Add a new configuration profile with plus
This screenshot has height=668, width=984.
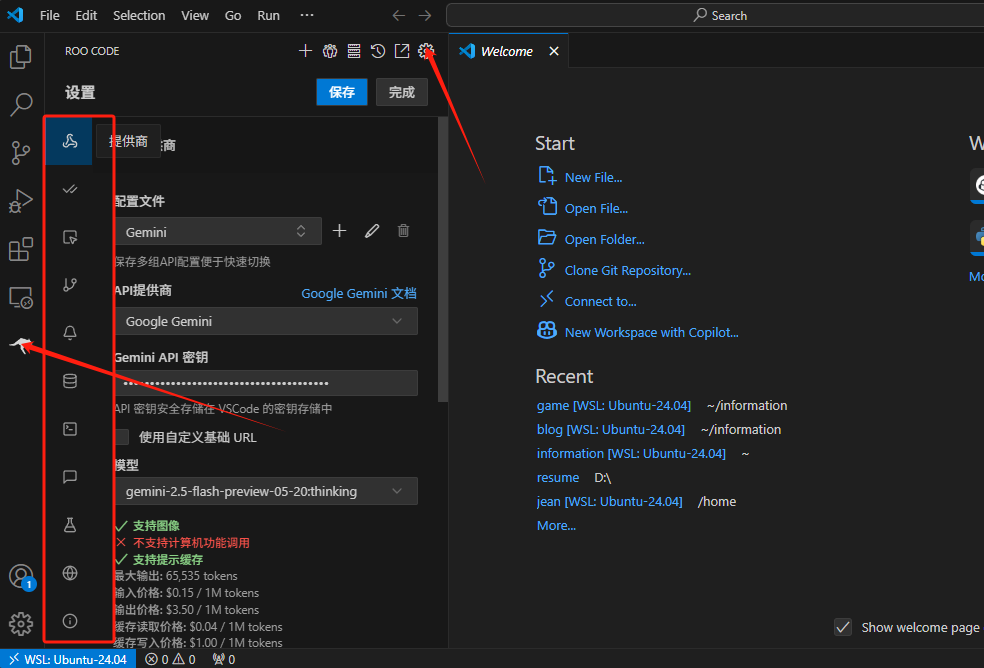(340, 231)
